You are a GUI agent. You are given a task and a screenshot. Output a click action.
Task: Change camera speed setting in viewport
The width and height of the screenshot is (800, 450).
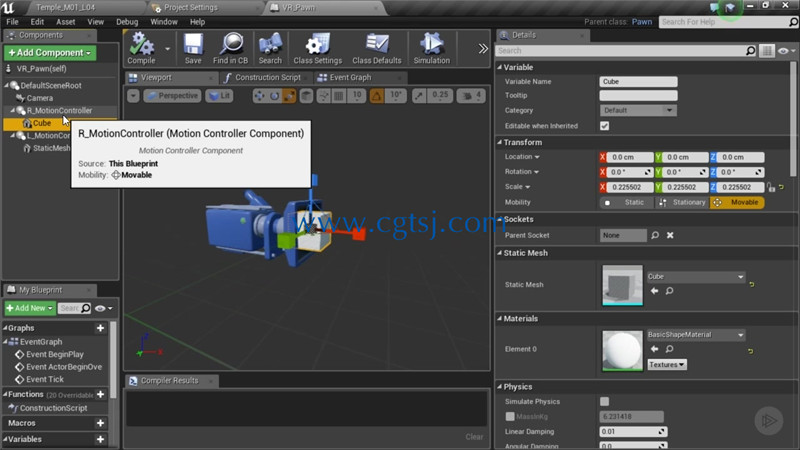click(x=471, y=96)
